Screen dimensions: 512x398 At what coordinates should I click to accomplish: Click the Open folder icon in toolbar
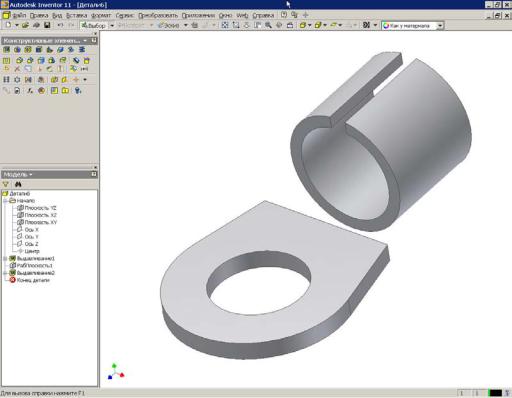25,25
